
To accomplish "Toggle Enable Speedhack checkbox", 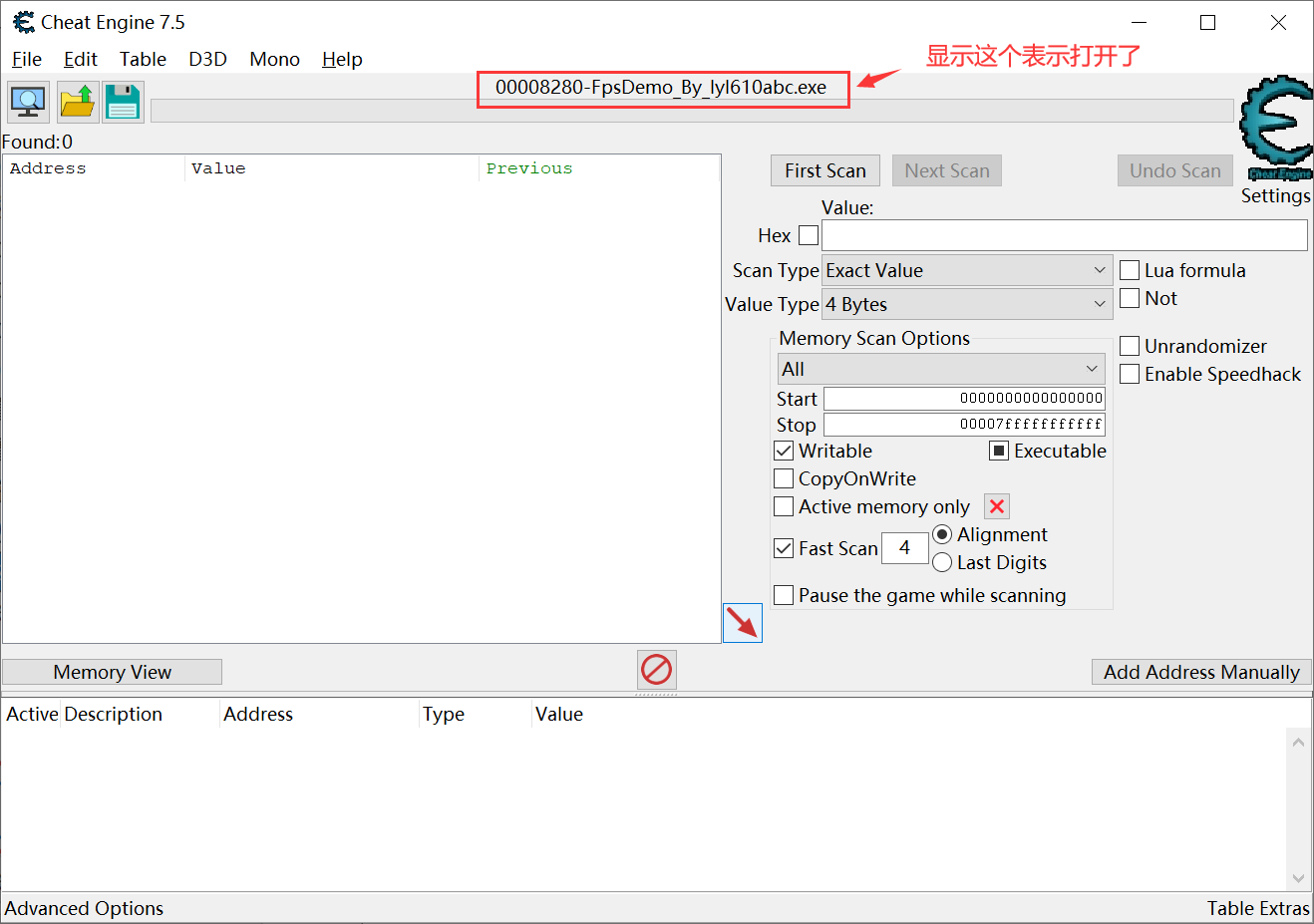I will 1130,374.
